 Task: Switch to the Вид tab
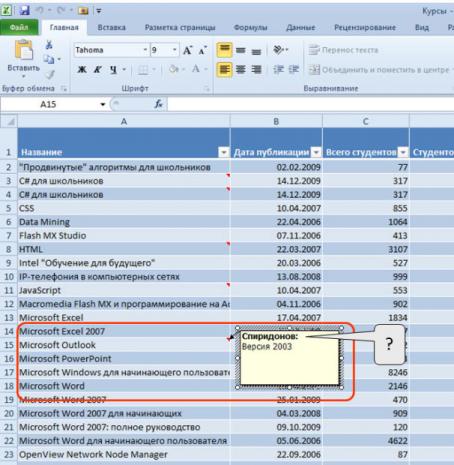pos(422,27)
